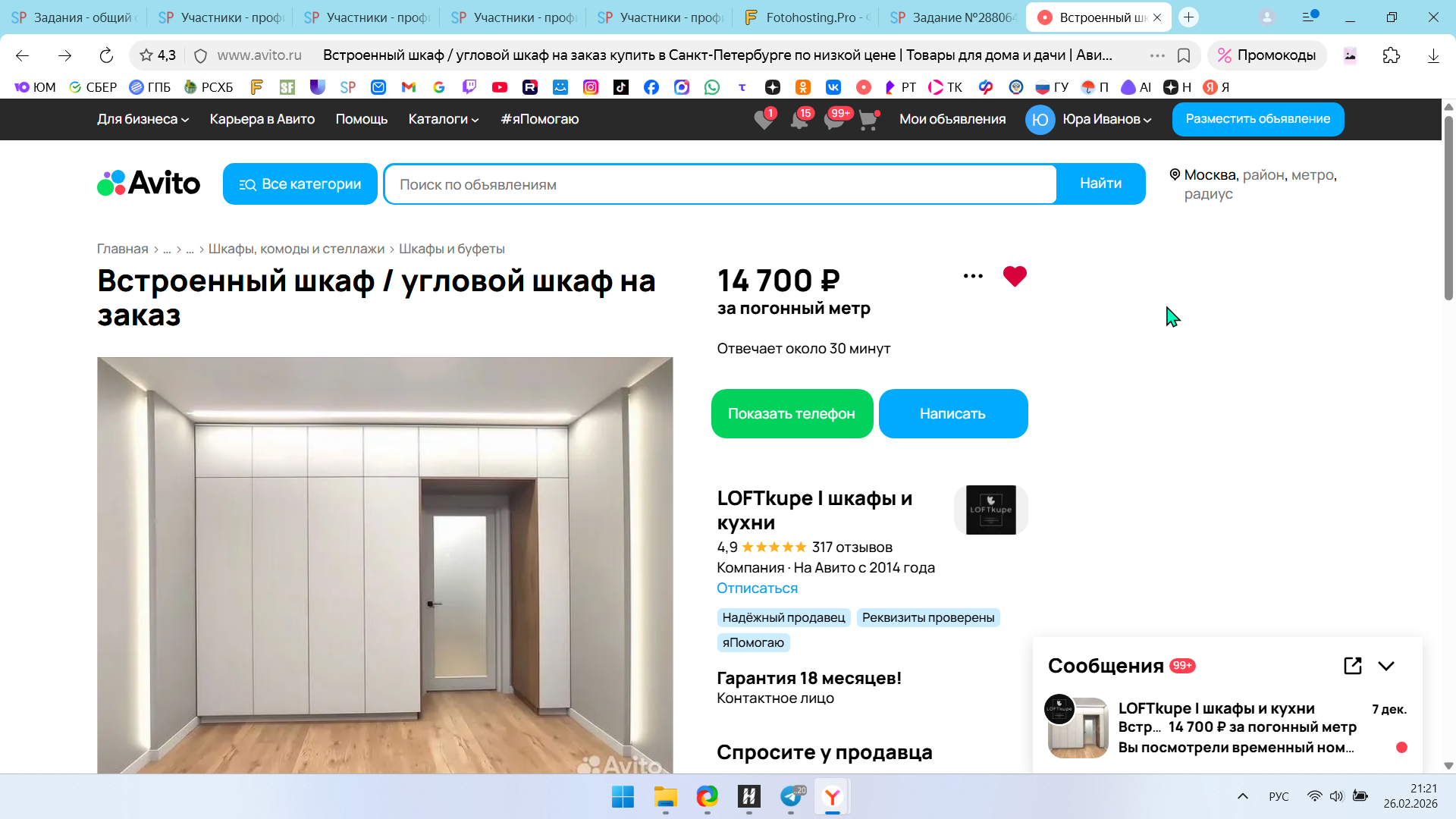Click the Отписаться link under seller
This screenshot has height=819, width=1456.
click(757, 588)
